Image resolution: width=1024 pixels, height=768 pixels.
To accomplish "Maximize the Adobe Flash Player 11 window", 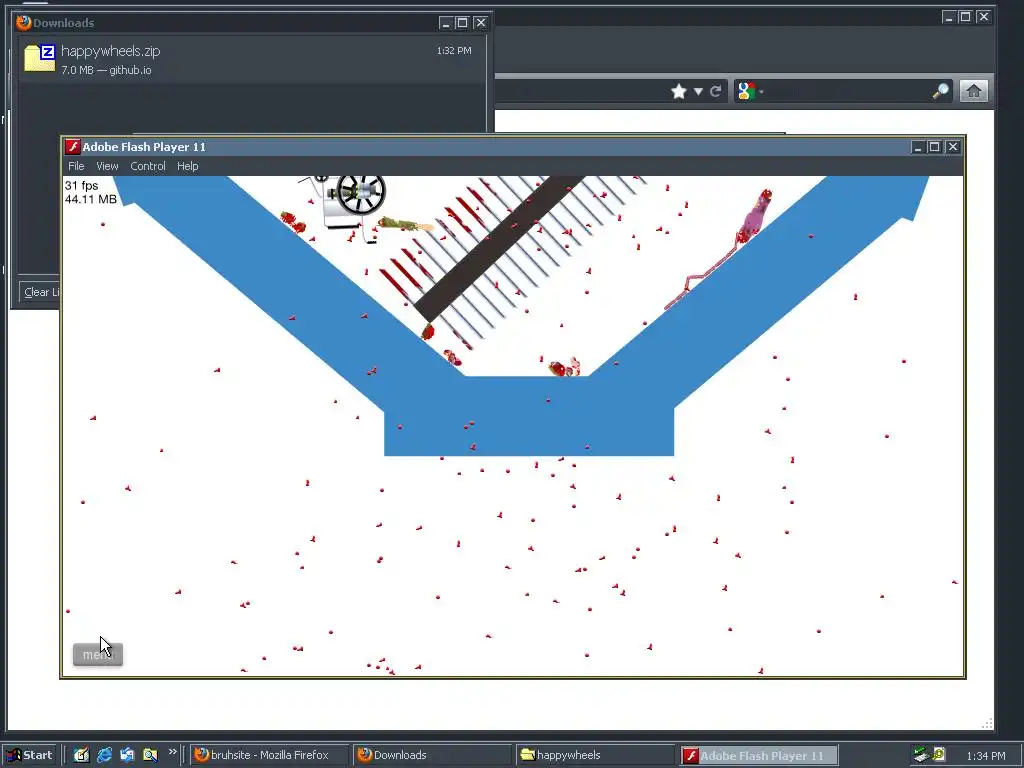I will [x=935, y=147].
